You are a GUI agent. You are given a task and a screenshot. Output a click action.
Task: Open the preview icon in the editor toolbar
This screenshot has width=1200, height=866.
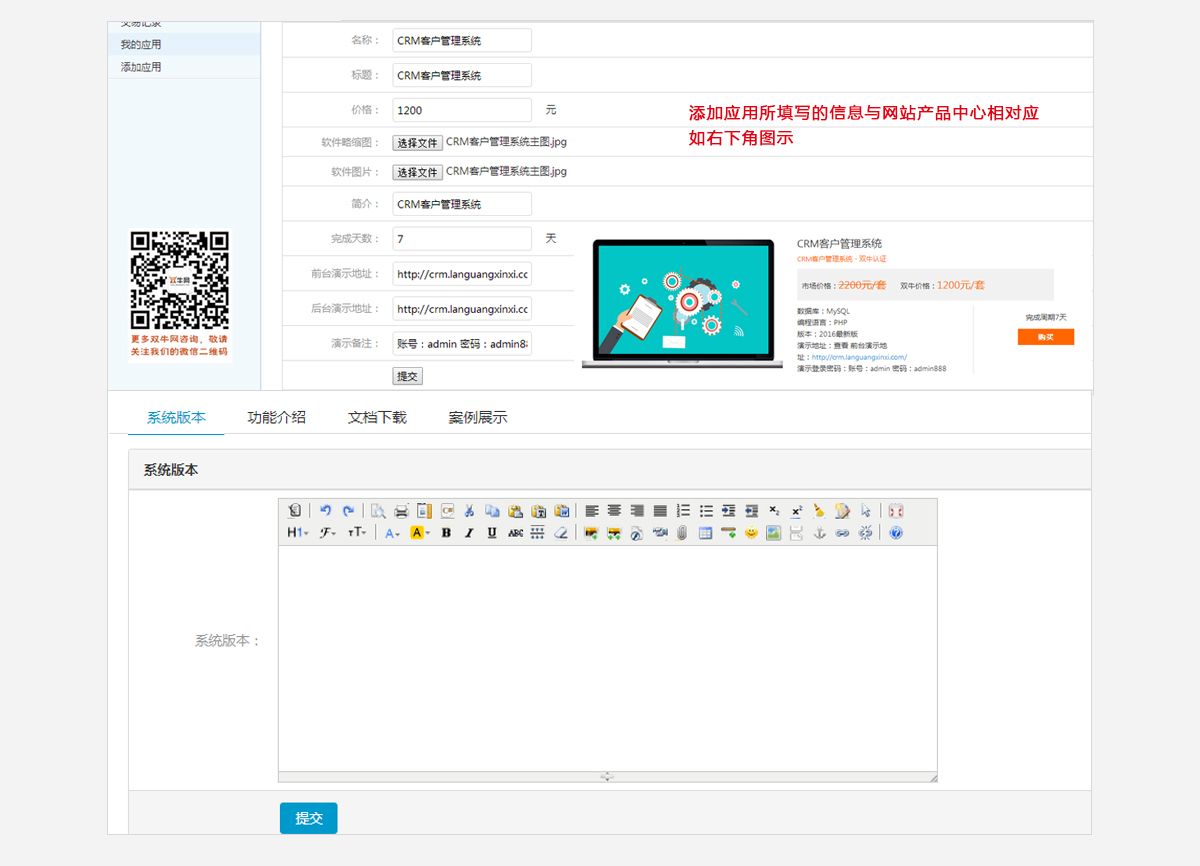tap(379, 510)
